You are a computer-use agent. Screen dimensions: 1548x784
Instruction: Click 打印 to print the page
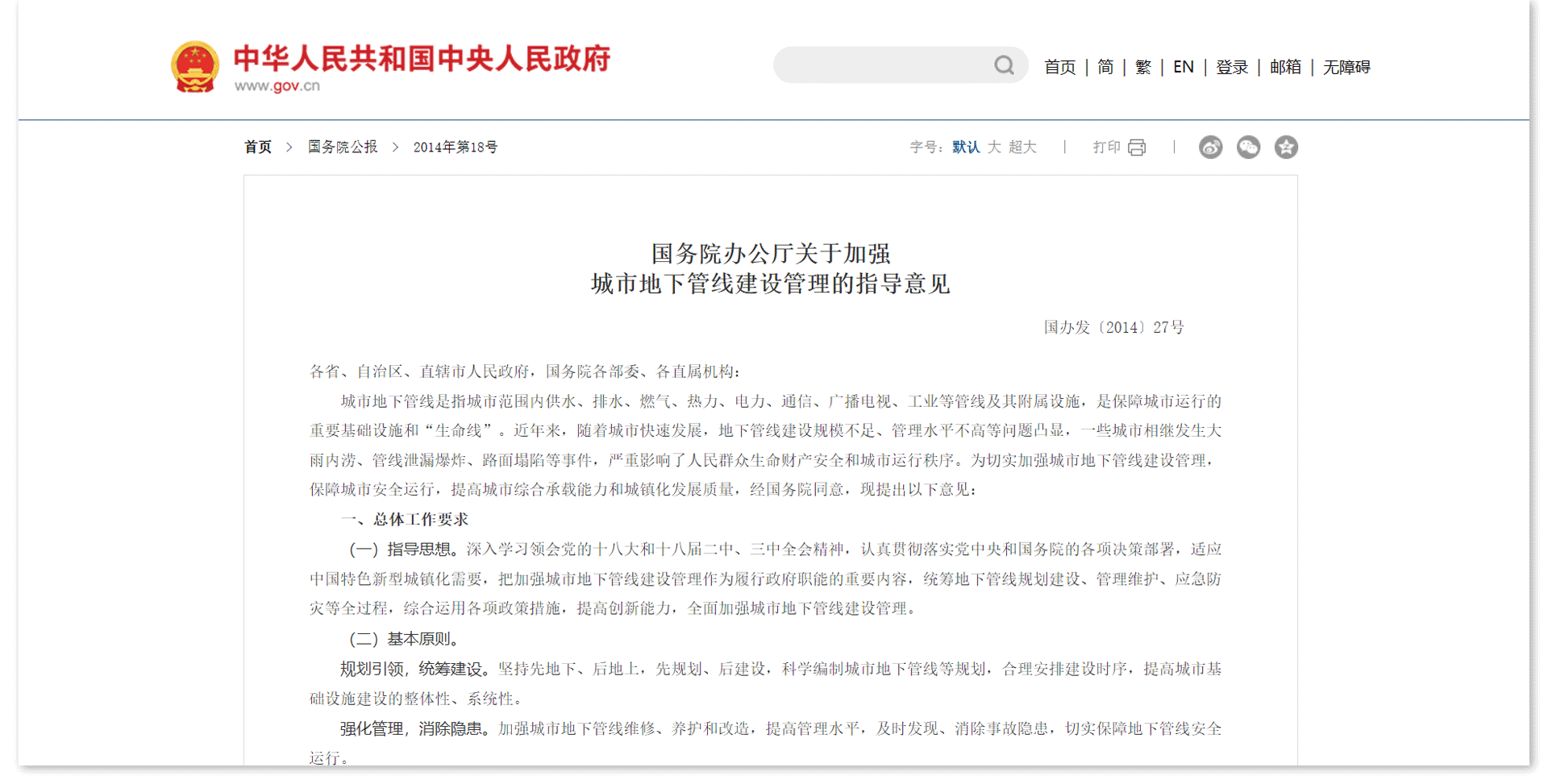tap(1106, 147)
